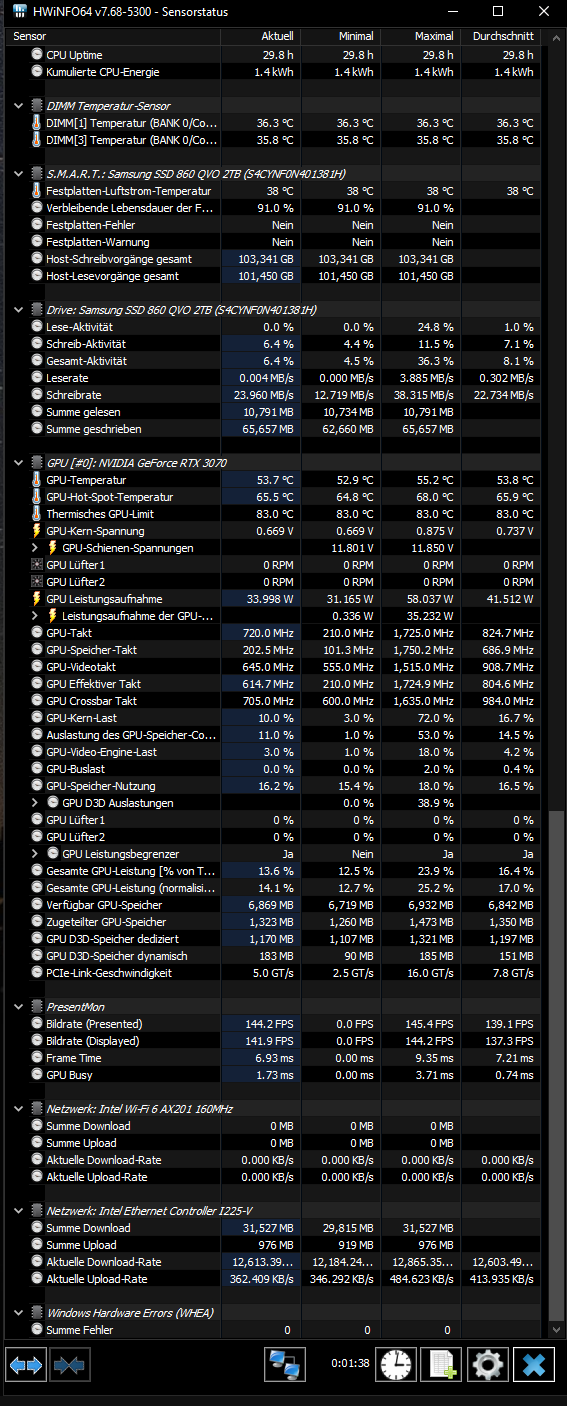The height and width of the screenshot is (1406, 567).
Task: Collapse the Windows Hardware Errors (WHEA) group
Action: click(19, 1313)
